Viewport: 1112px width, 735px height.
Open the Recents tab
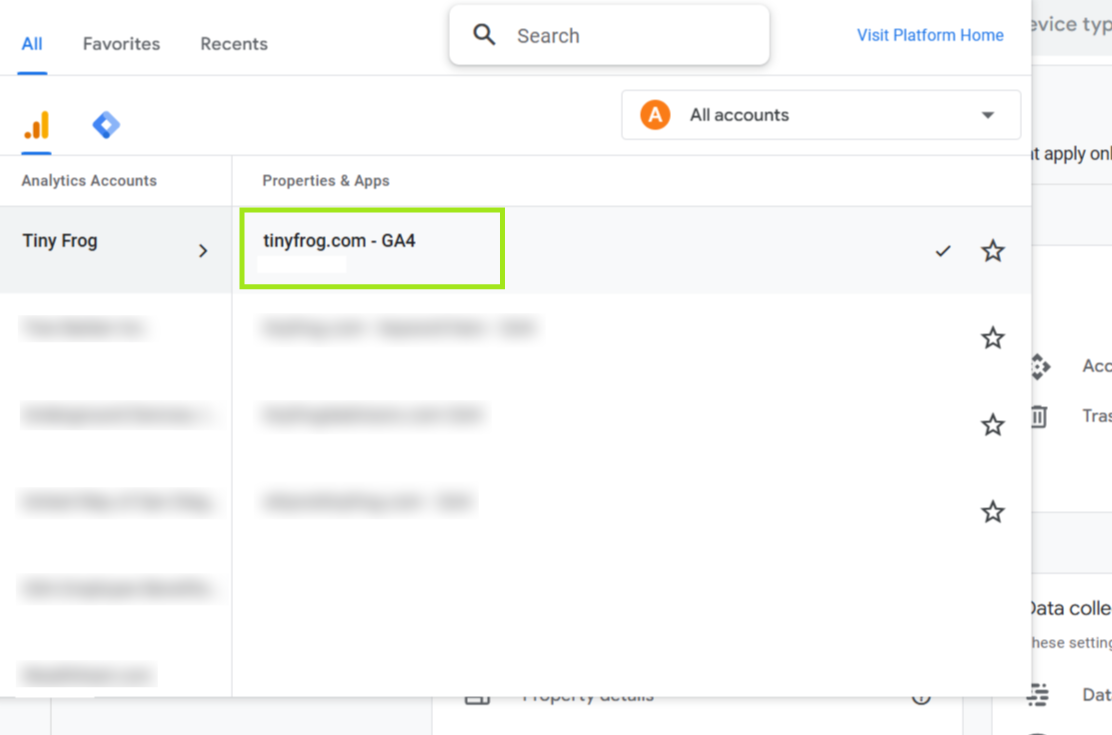click(x=234, y=44)
